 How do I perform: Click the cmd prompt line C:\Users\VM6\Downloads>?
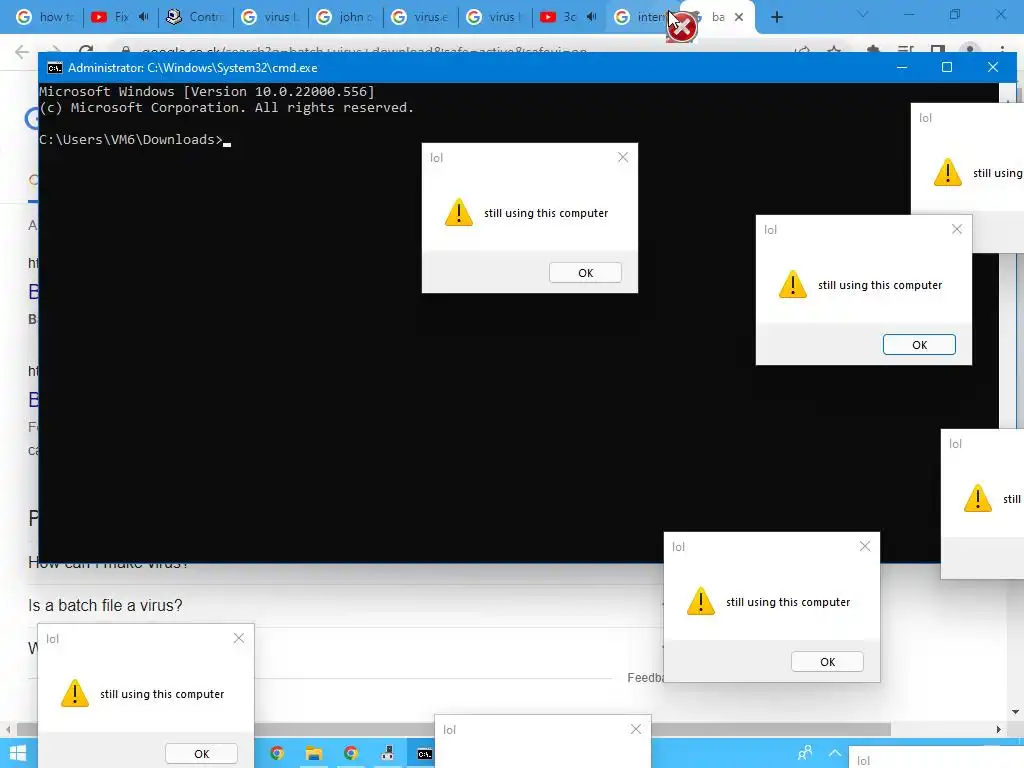click(x=131, y=140)
